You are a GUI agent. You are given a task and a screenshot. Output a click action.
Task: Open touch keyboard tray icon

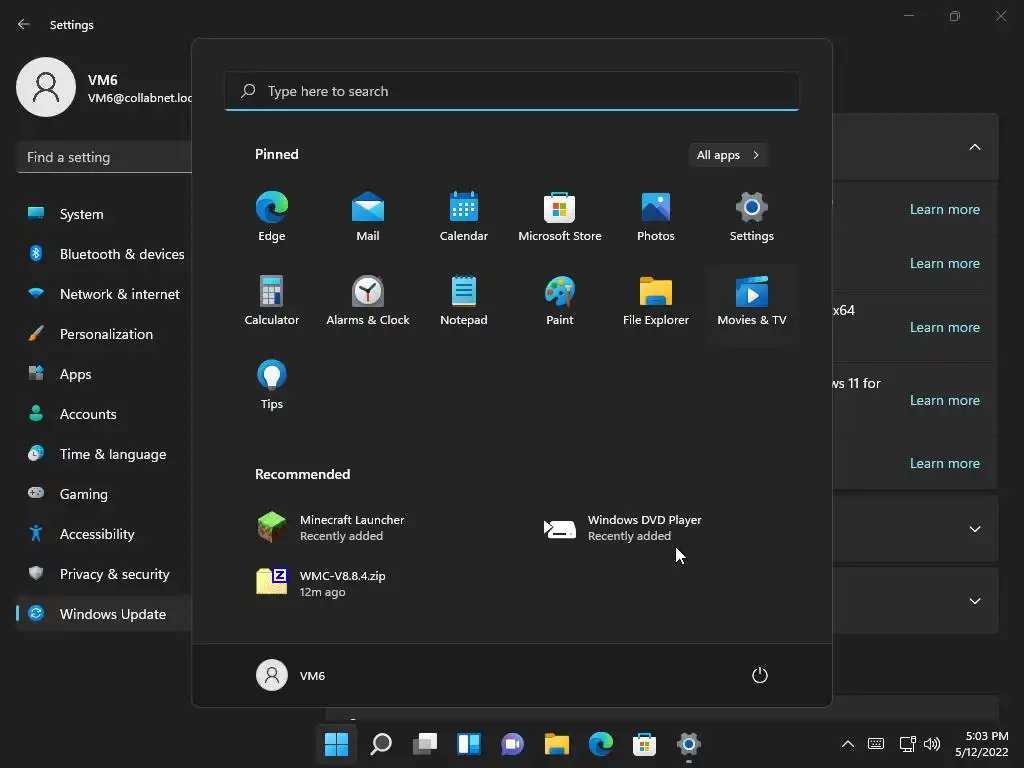876,744
